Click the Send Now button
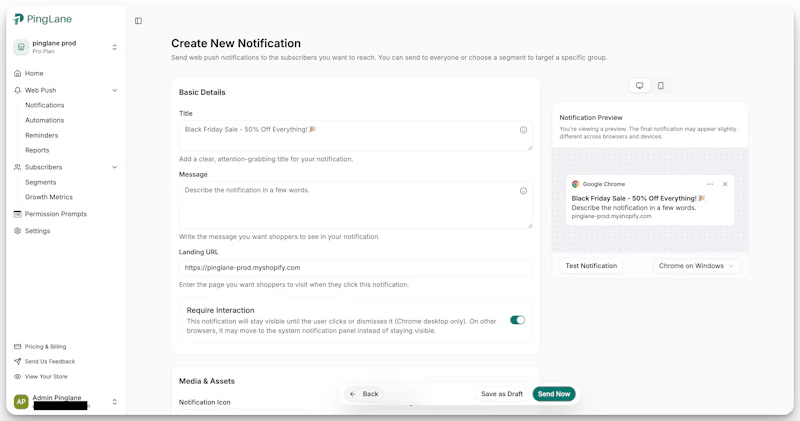800x421 pixels. pos(554,394)
